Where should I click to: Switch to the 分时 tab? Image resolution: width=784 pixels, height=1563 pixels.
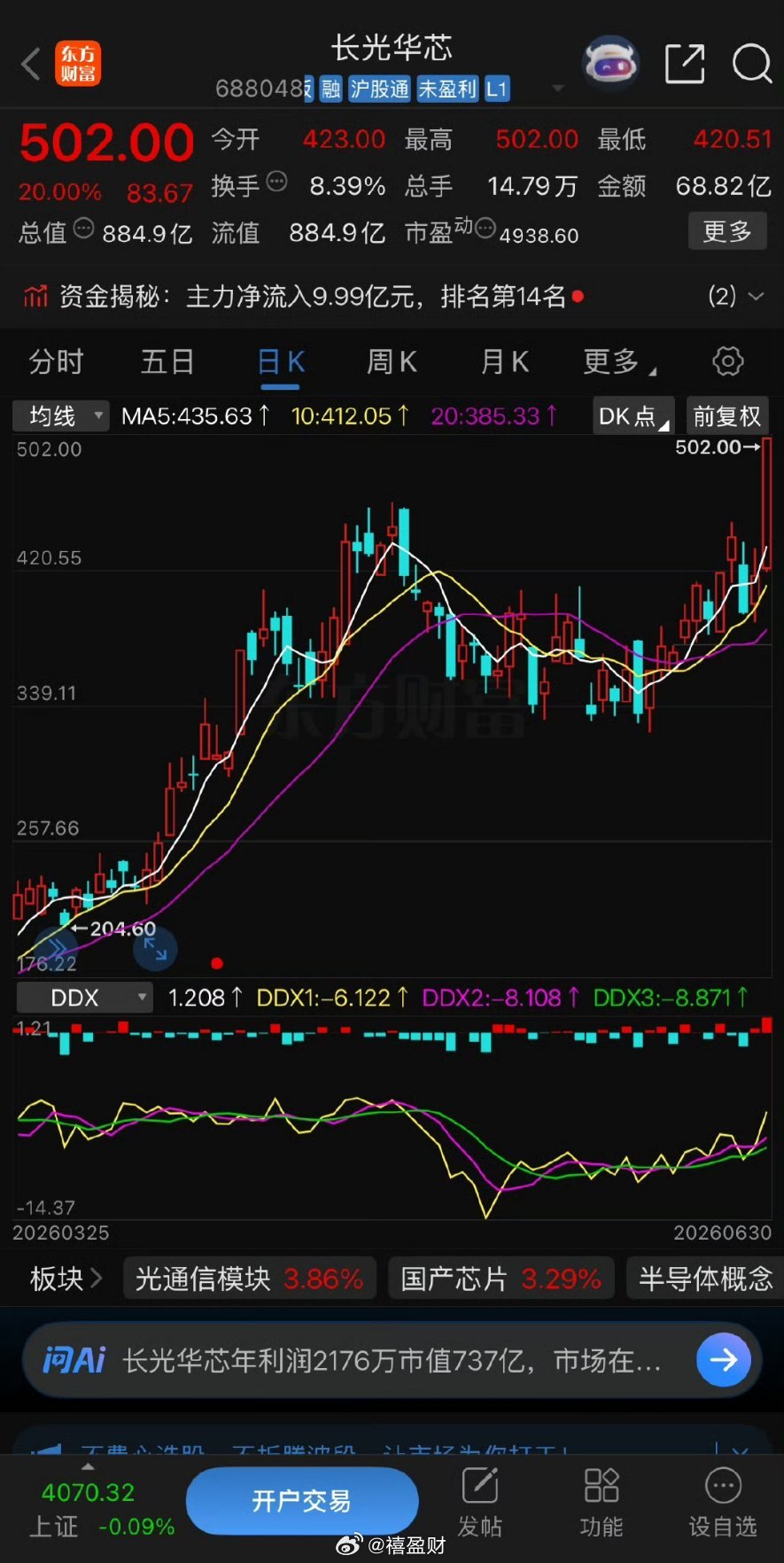56,362
